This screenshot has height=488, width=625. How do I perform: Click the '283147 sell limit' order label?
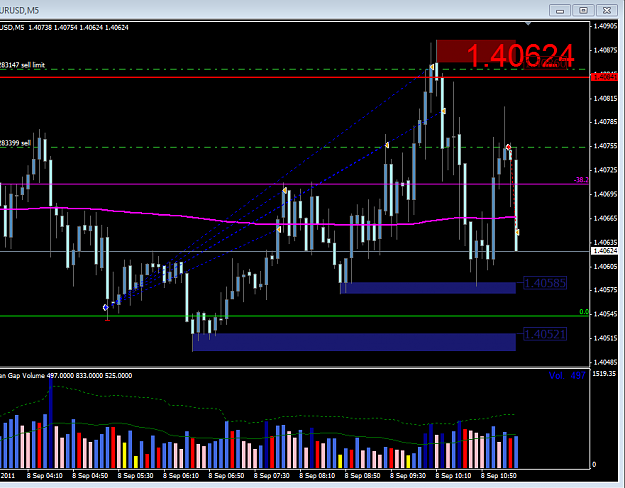(x=22, y=65)
